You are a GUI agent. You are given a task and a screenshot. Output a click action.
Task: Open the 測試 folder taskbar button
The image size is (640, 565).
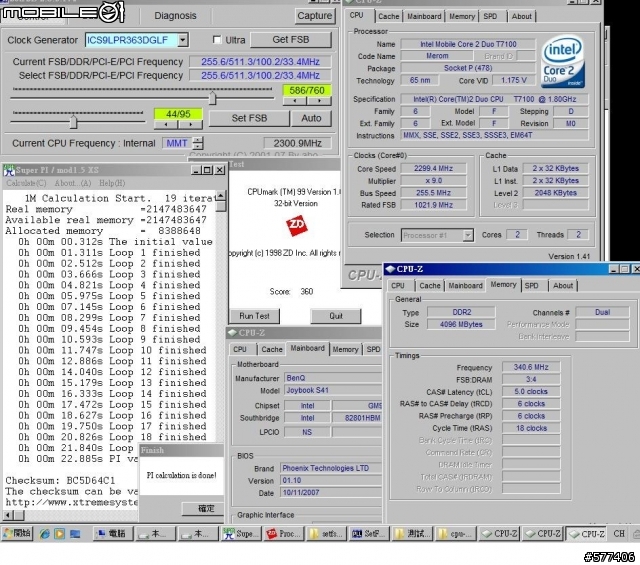point(412,534)
